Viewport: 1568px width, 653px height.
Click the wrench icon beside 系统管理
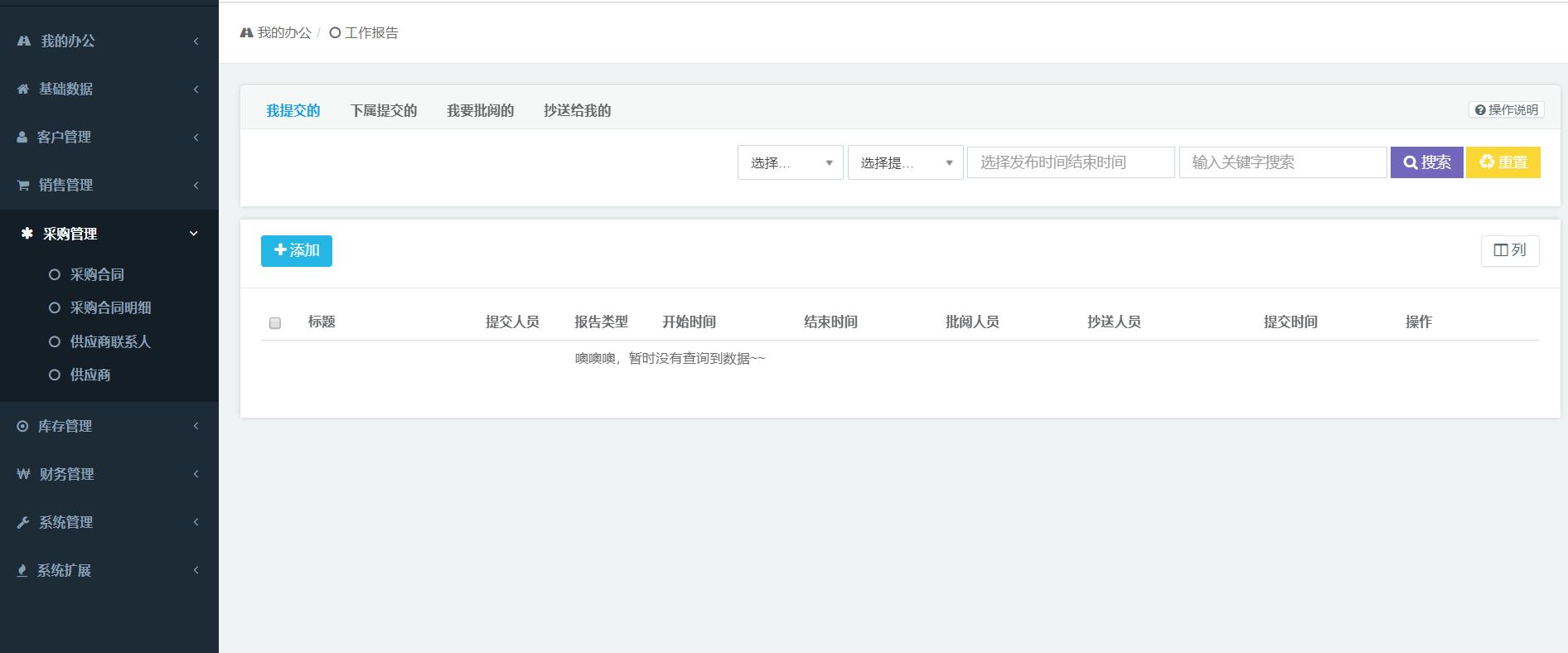(23, 522)
